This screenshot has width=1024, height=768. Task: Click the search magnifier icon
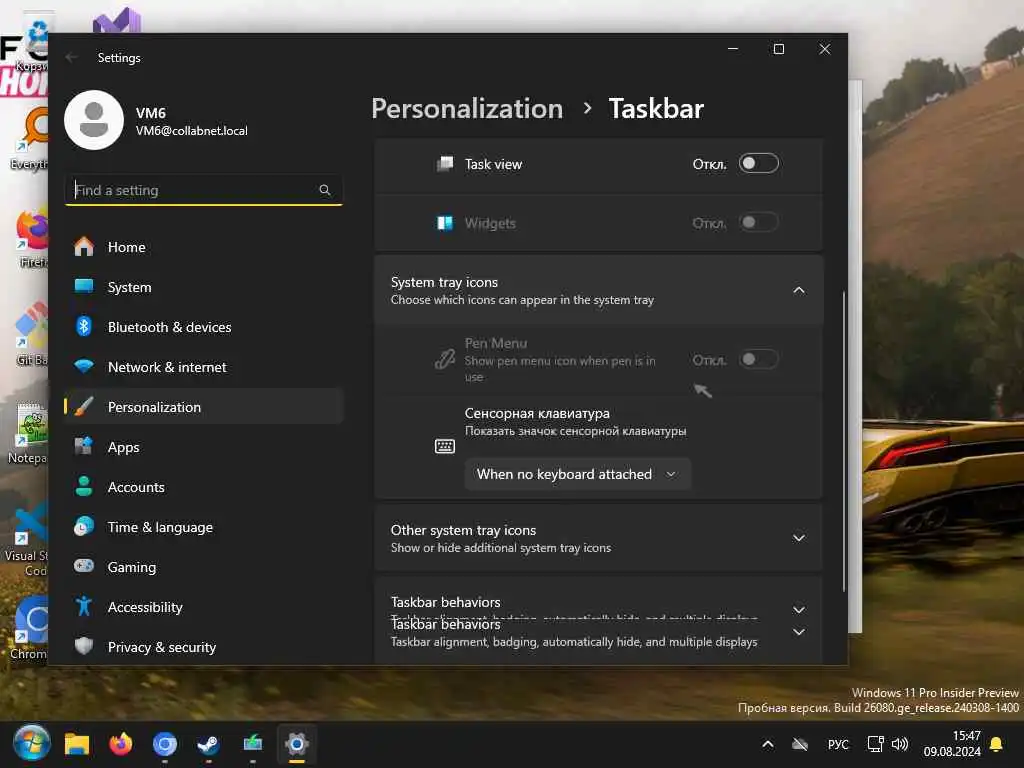click(x=325, y=190)
